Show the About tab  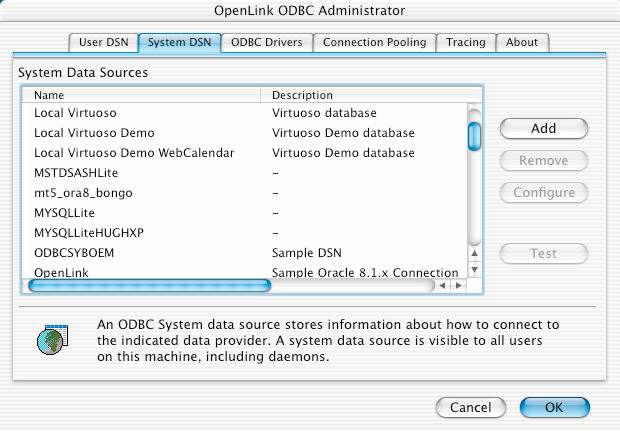(522, 42)
